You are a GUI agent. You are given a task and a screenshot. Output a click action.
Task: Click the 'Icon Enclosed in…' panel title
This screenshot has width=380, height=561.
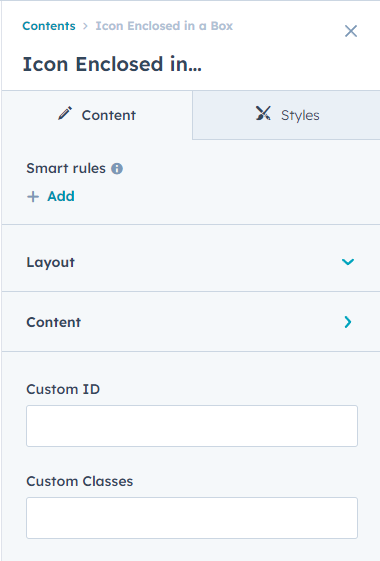112,64
